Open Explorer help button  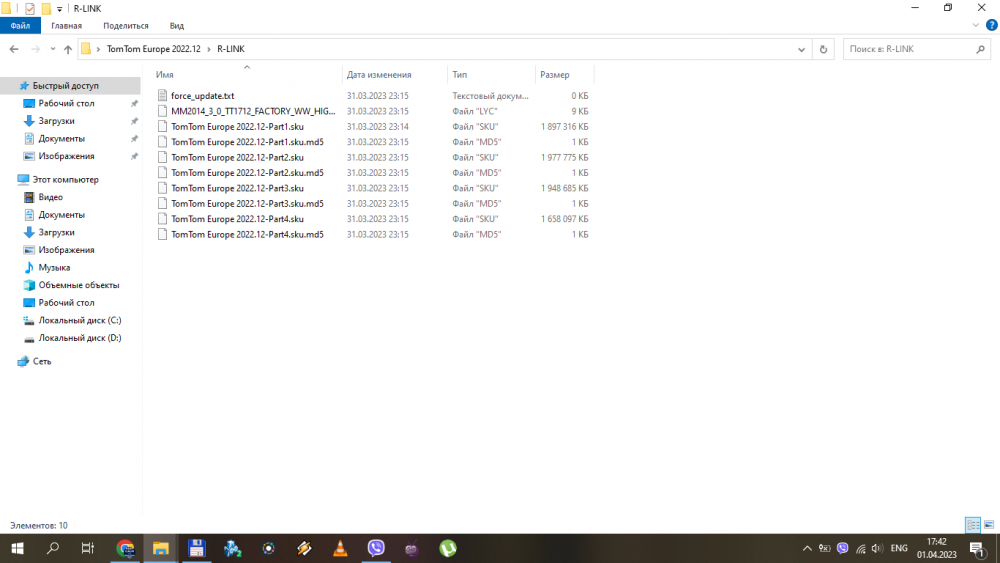pyautogui.click(x=991, y=26)
